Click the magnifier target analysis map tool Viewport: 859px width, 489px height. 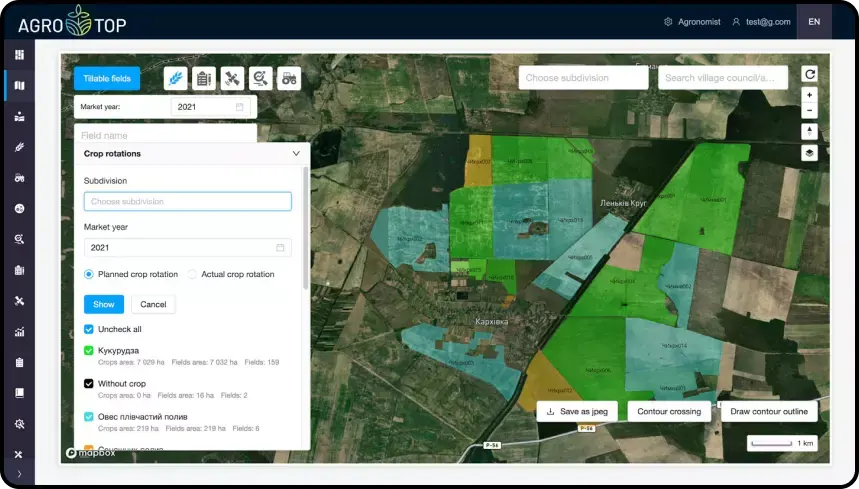point(261,79)
